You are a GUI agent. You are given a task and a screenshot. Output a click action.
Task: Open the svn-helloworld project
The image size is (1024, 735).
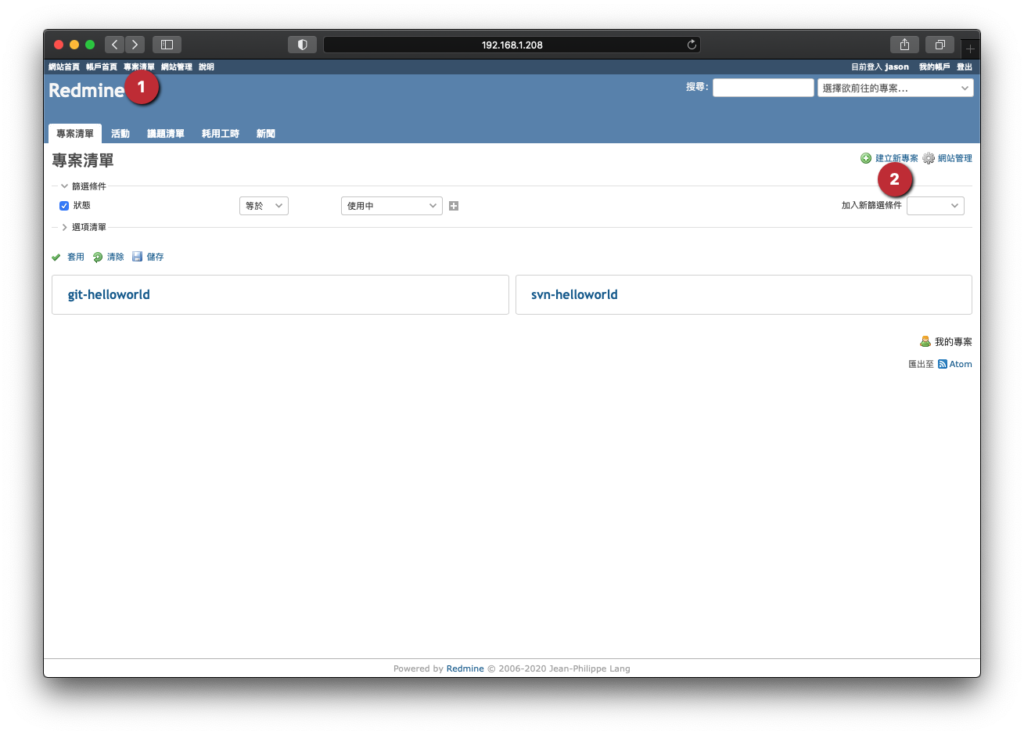tap(574, 295)
